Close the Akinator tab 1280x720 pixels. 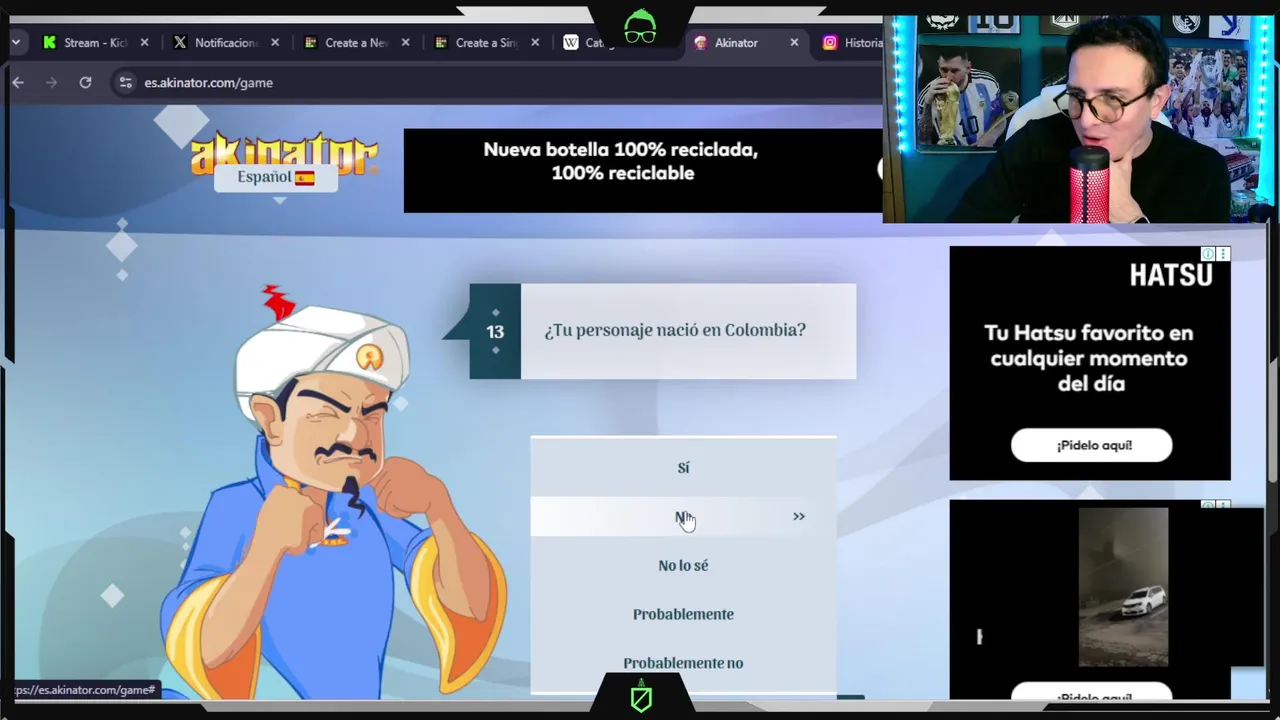pyautogui.click(x=795, y=42)
